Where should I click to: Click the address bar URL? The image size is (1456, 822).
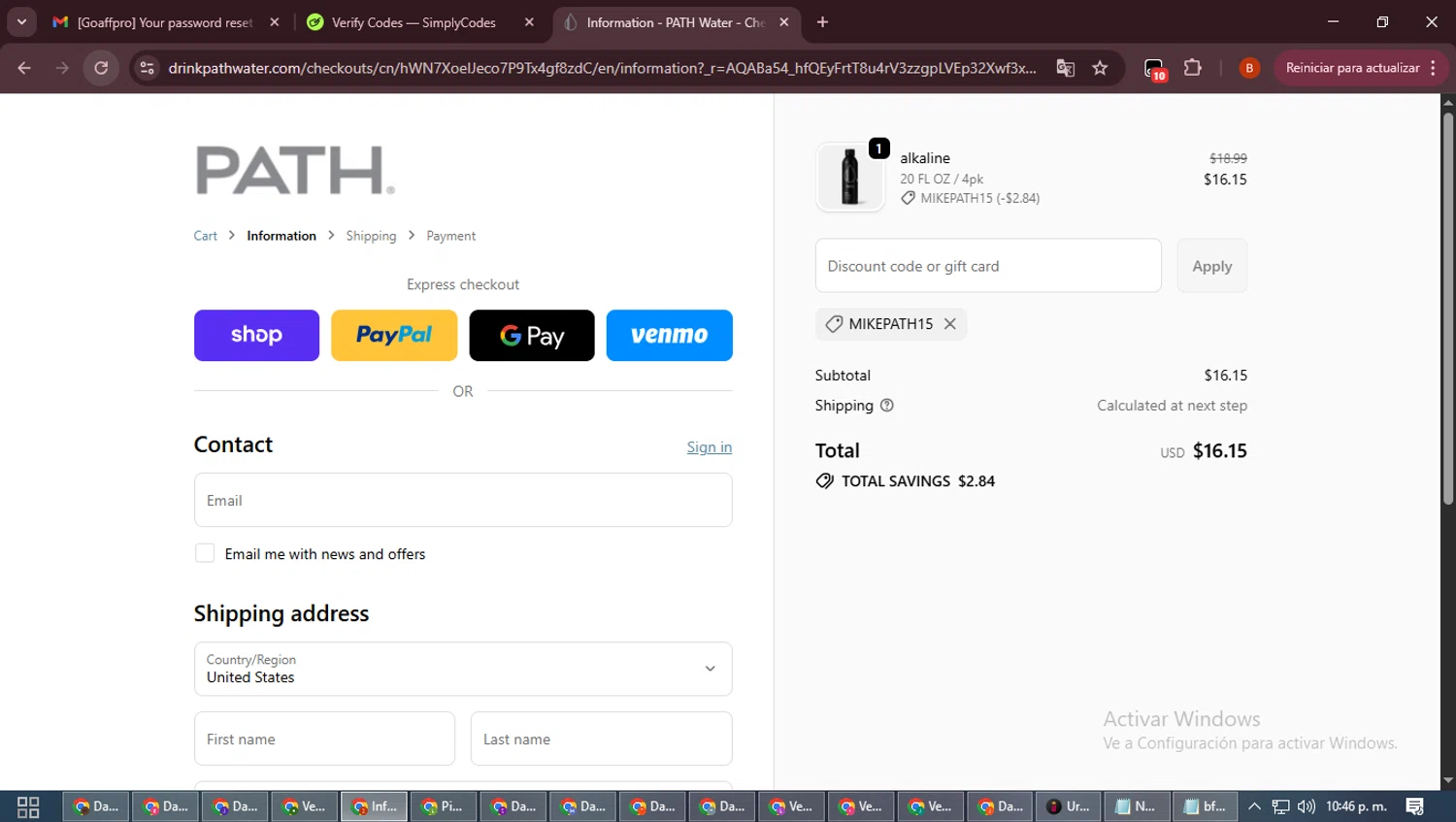coord(602,68)
